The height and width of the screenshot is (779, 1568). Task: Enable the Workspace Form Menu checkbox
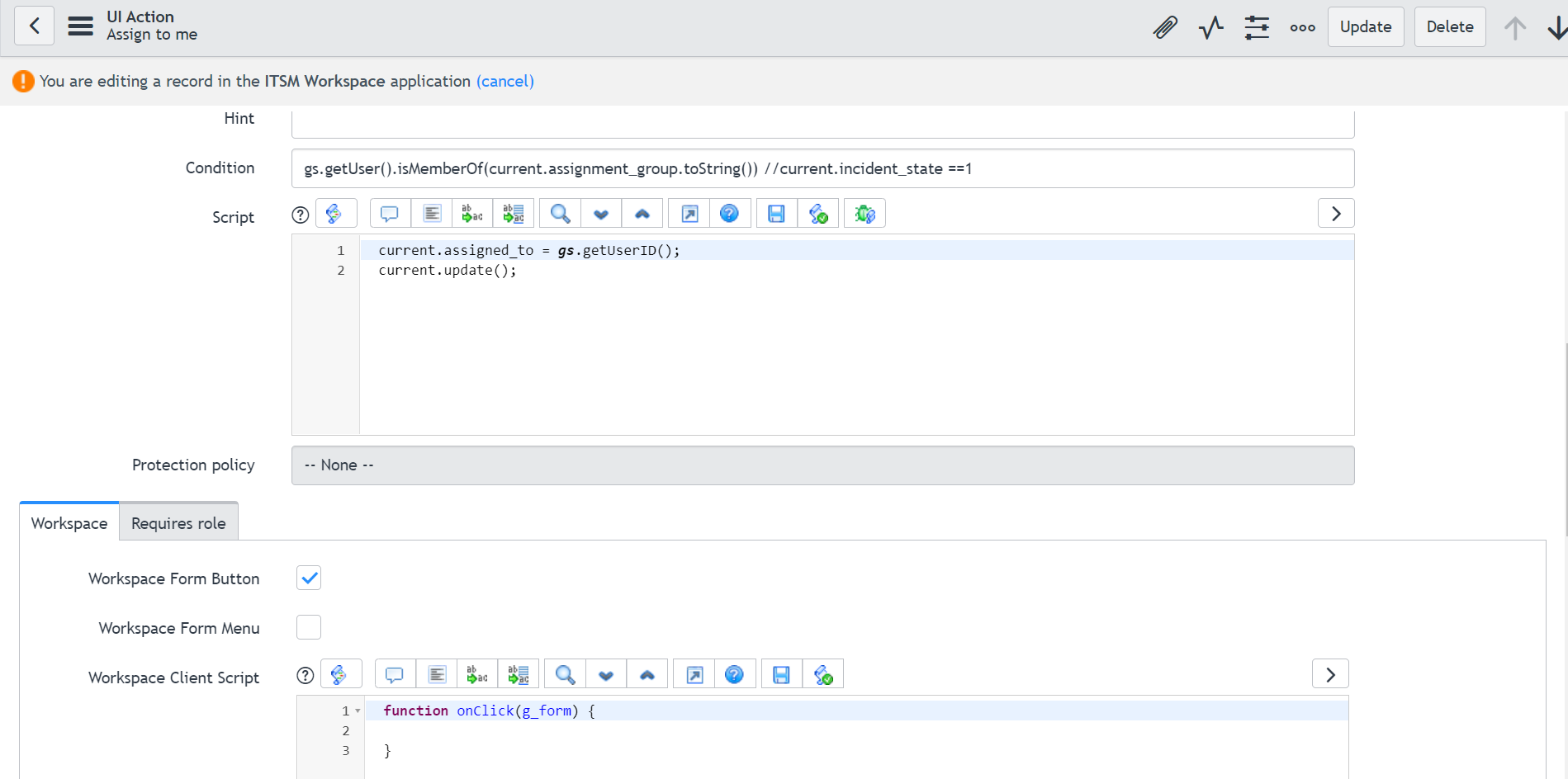[x=309, y=628]
